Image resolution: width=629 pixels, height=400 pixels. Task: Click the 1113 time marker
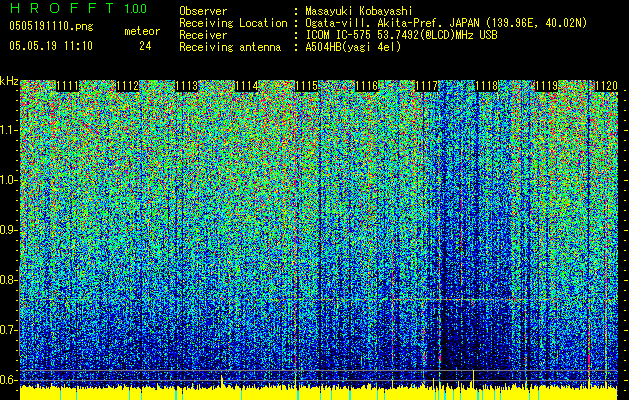[187, 86]
